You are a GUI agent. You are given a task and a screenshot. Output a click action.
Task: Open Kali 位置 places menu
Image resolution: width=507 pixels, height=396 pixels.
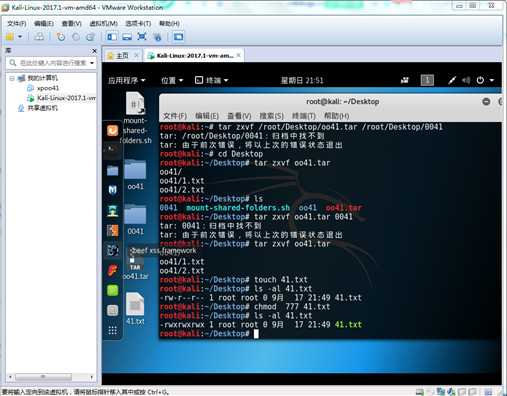(x=172, y=80)
